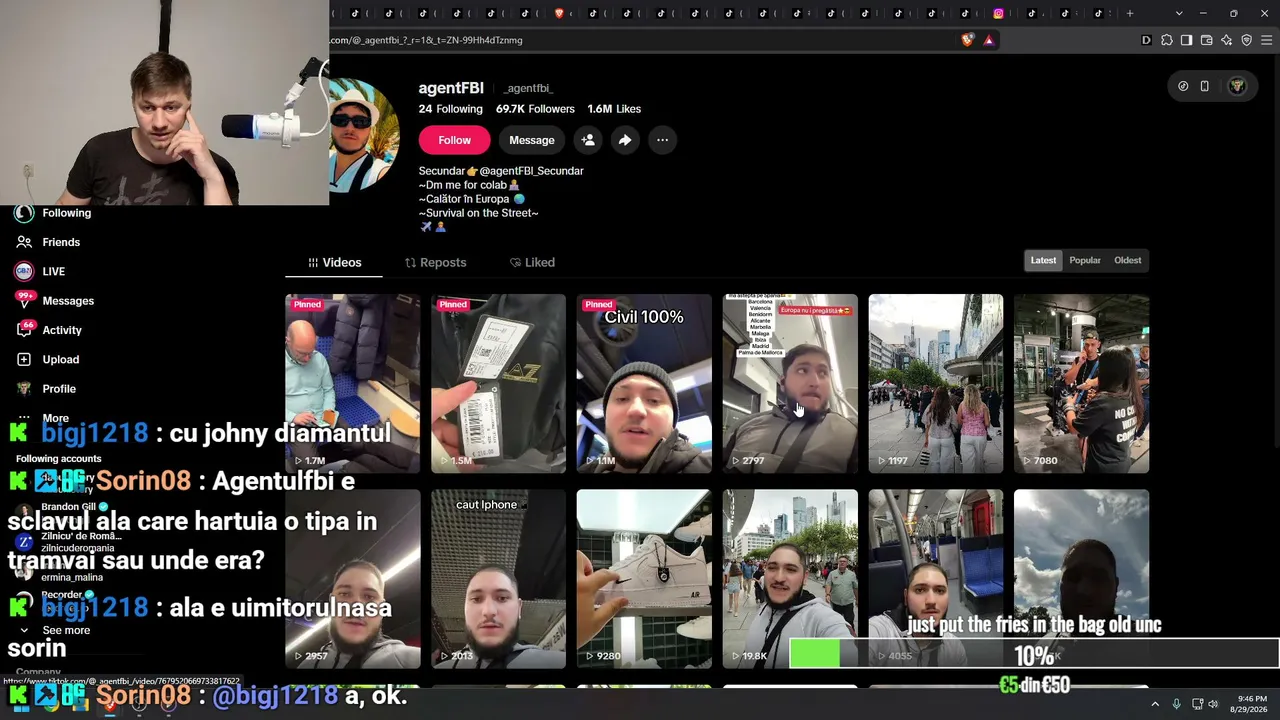The image size is (1280, 720).
Task: Click the phone app icon at top right
Action: click(1205, 86)
